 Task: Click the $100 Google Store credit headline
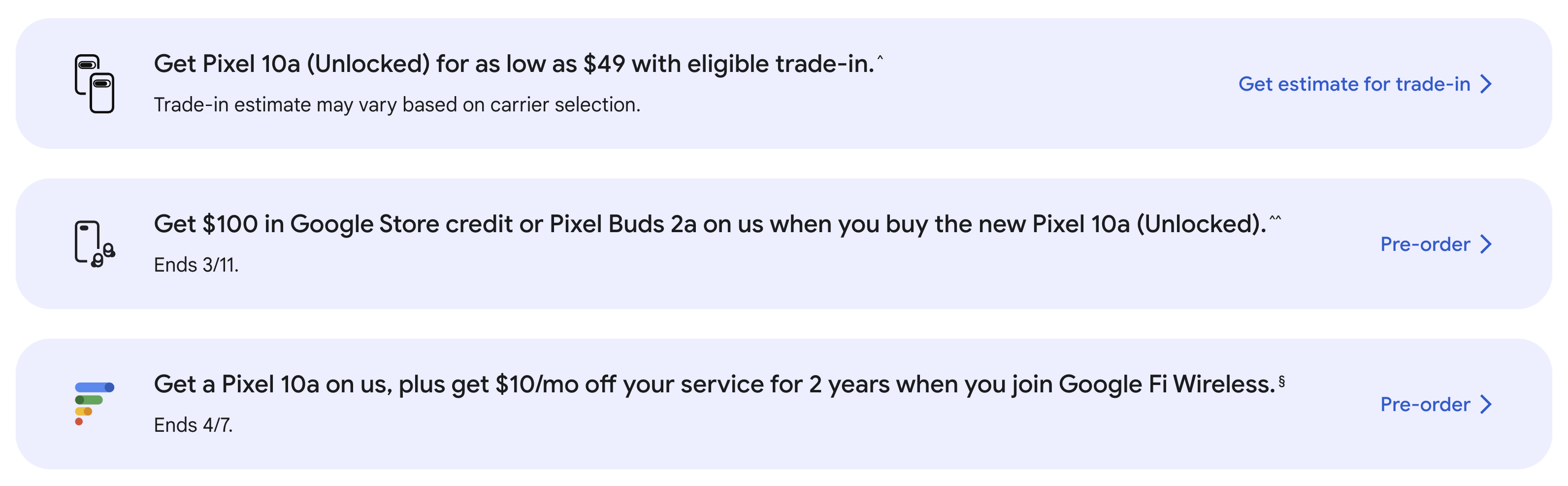(709, 225)
